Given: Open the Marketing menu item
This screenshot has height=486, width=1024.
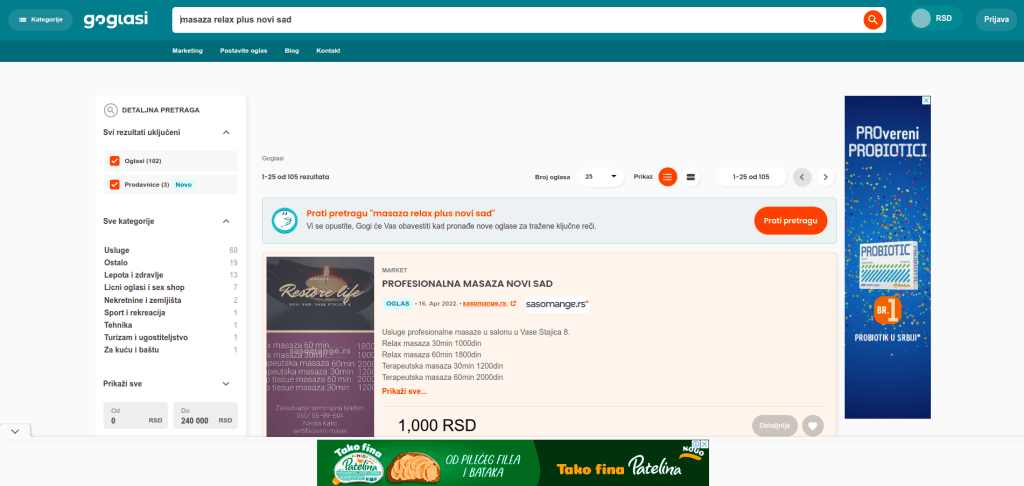Looking at the screenshot, I should (187, 50).
